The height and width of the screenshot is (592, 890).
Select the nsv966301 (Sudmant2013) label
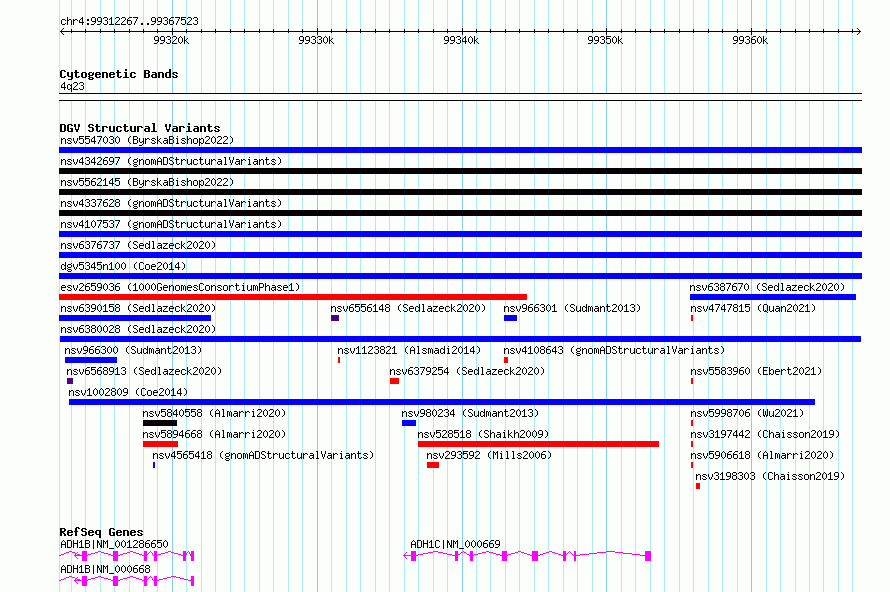pyautogui.click(x=572, y=308)
